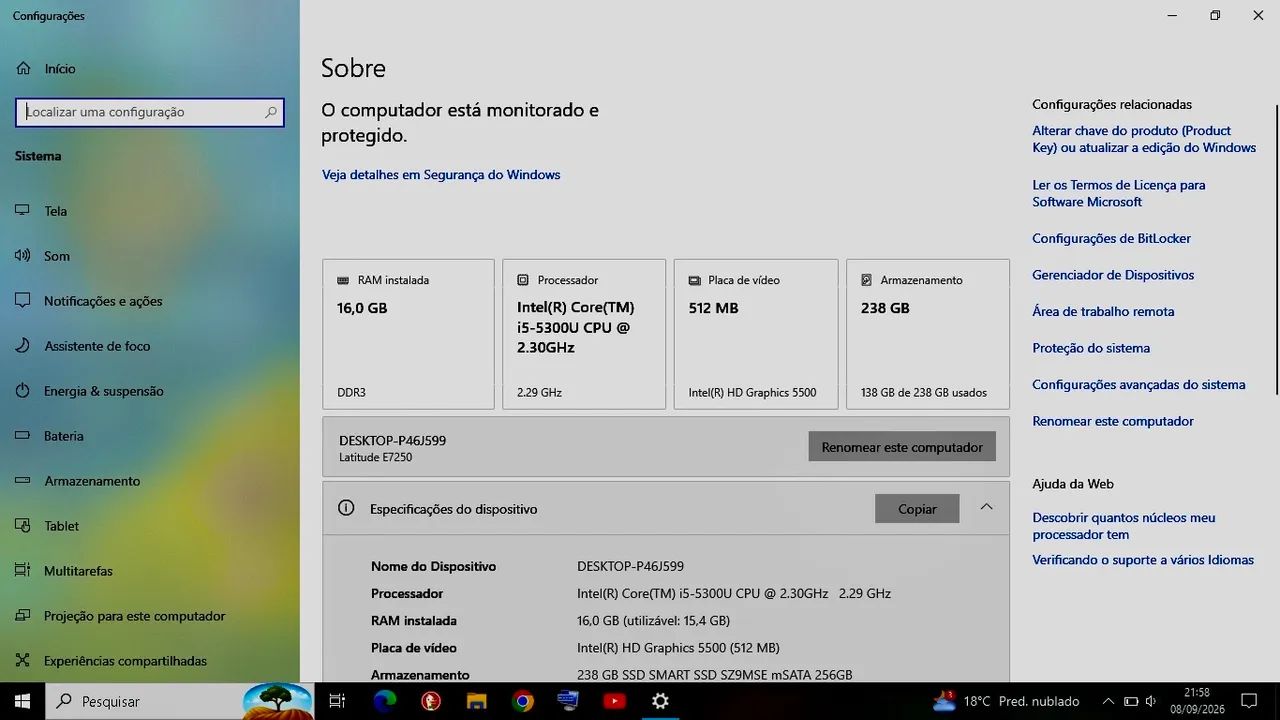Click RAM instalada 16,0 GB (utilizável: 15,4 GB)
The image size is (1280, 720).
click(653, 620)
